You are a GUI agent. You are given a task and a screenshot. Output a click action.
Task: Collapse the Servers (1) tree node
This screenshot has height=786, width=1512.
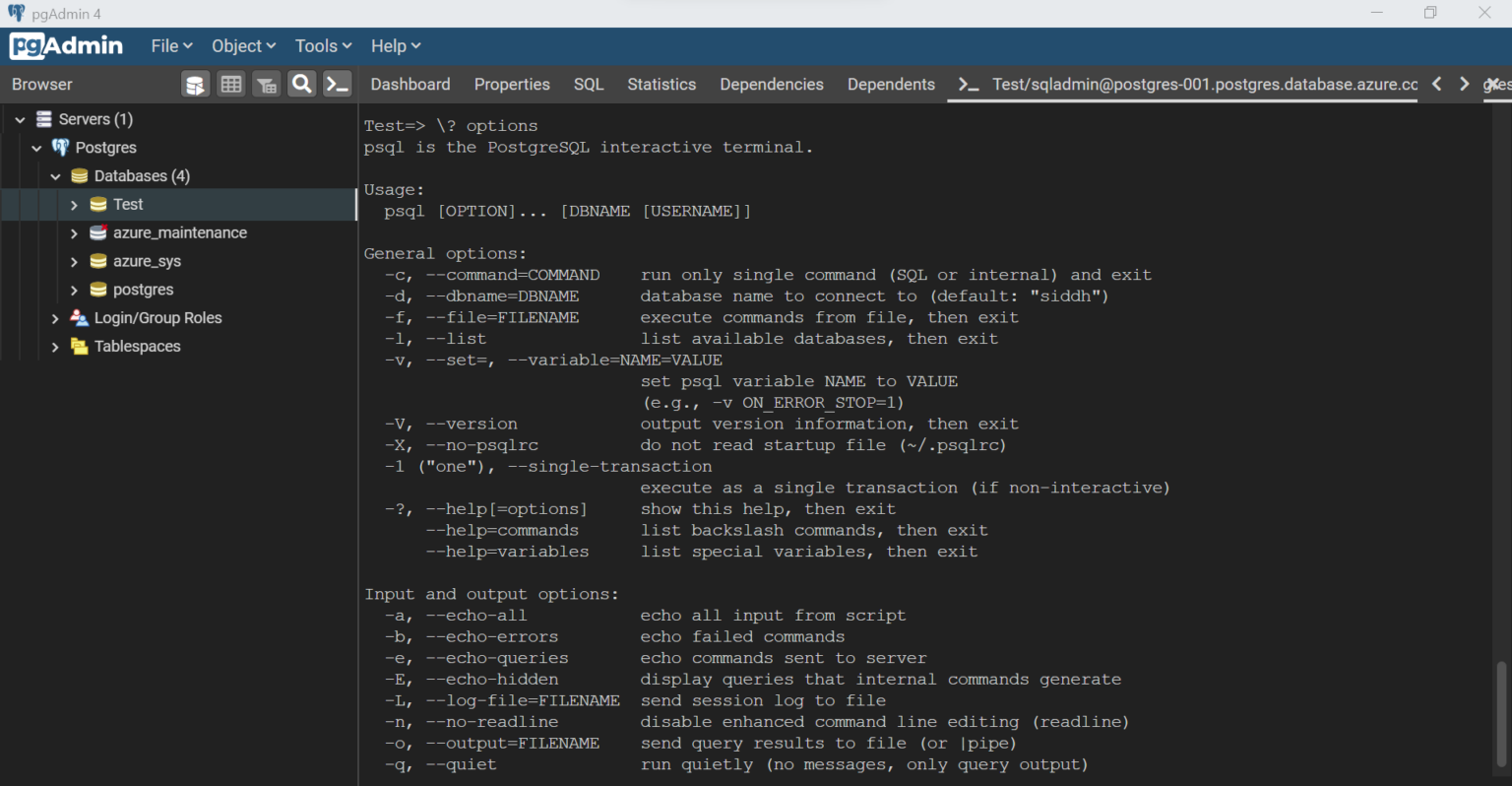tap(19, 118)
